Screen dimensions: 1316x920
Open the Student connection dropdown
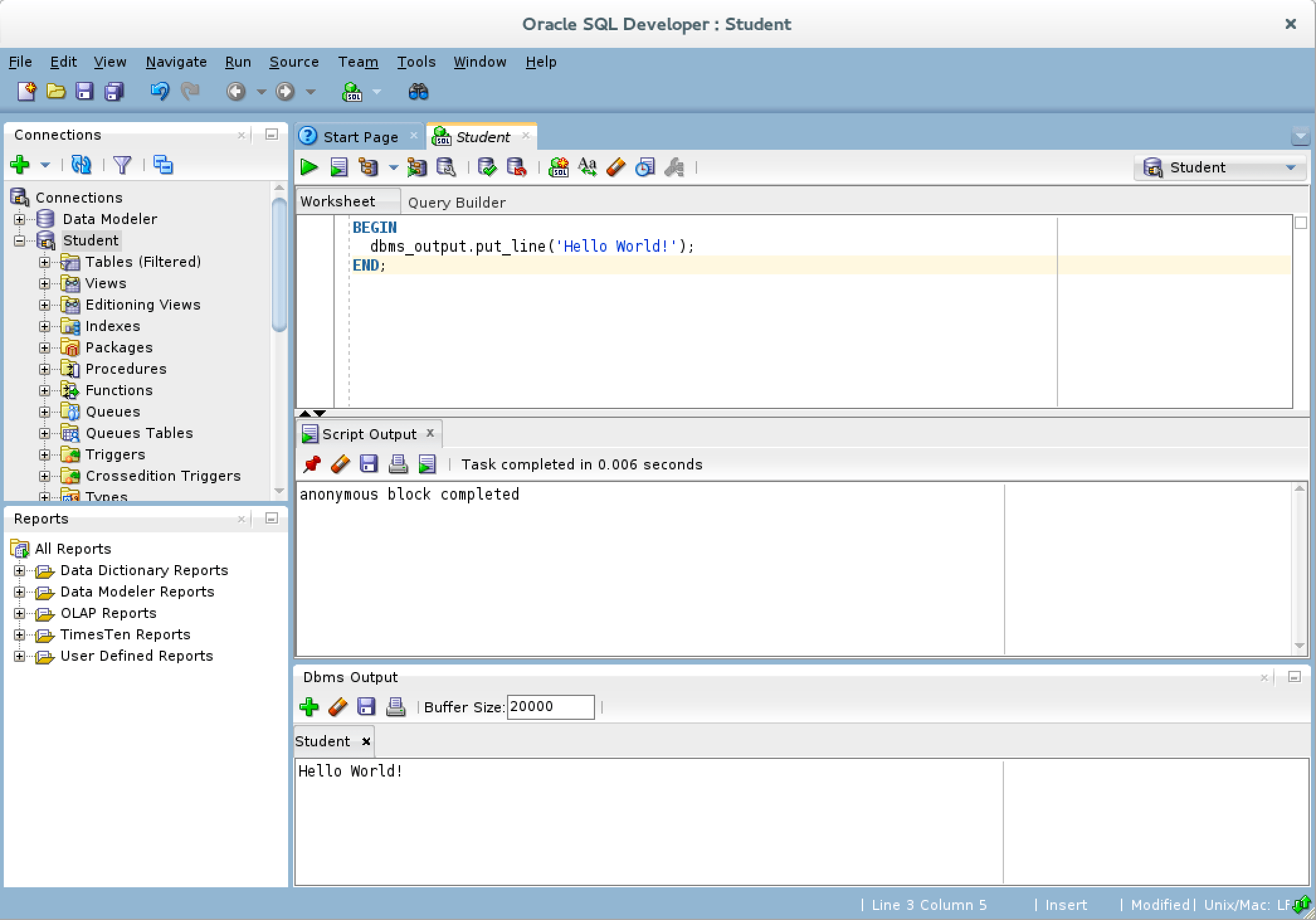[x=1292, y=167]
